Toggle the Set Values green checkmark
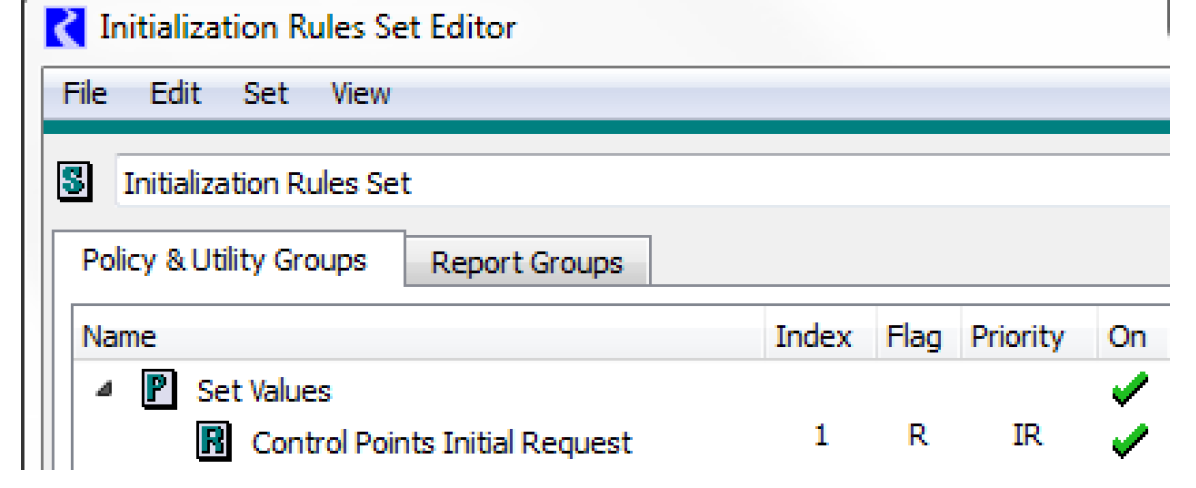This screenshot has height=488, width=1196. (x=1129, y=389)
